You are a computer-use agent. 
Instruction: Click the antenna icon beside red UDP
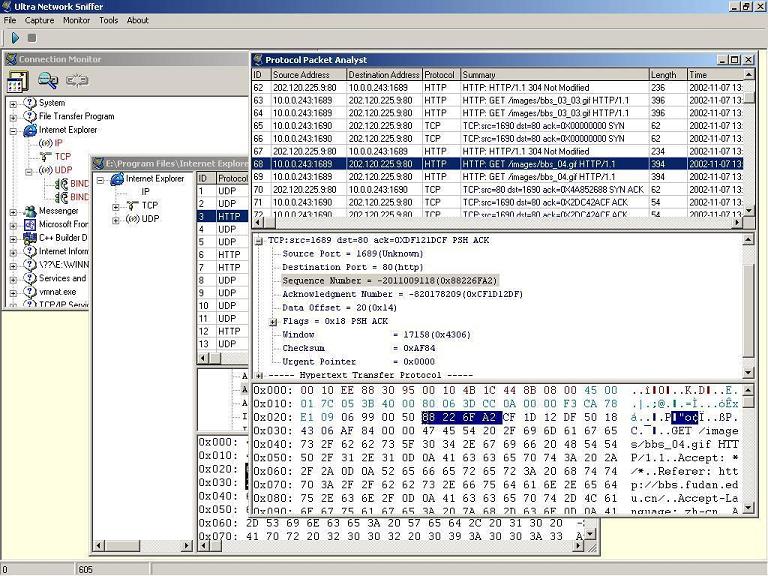46,170
